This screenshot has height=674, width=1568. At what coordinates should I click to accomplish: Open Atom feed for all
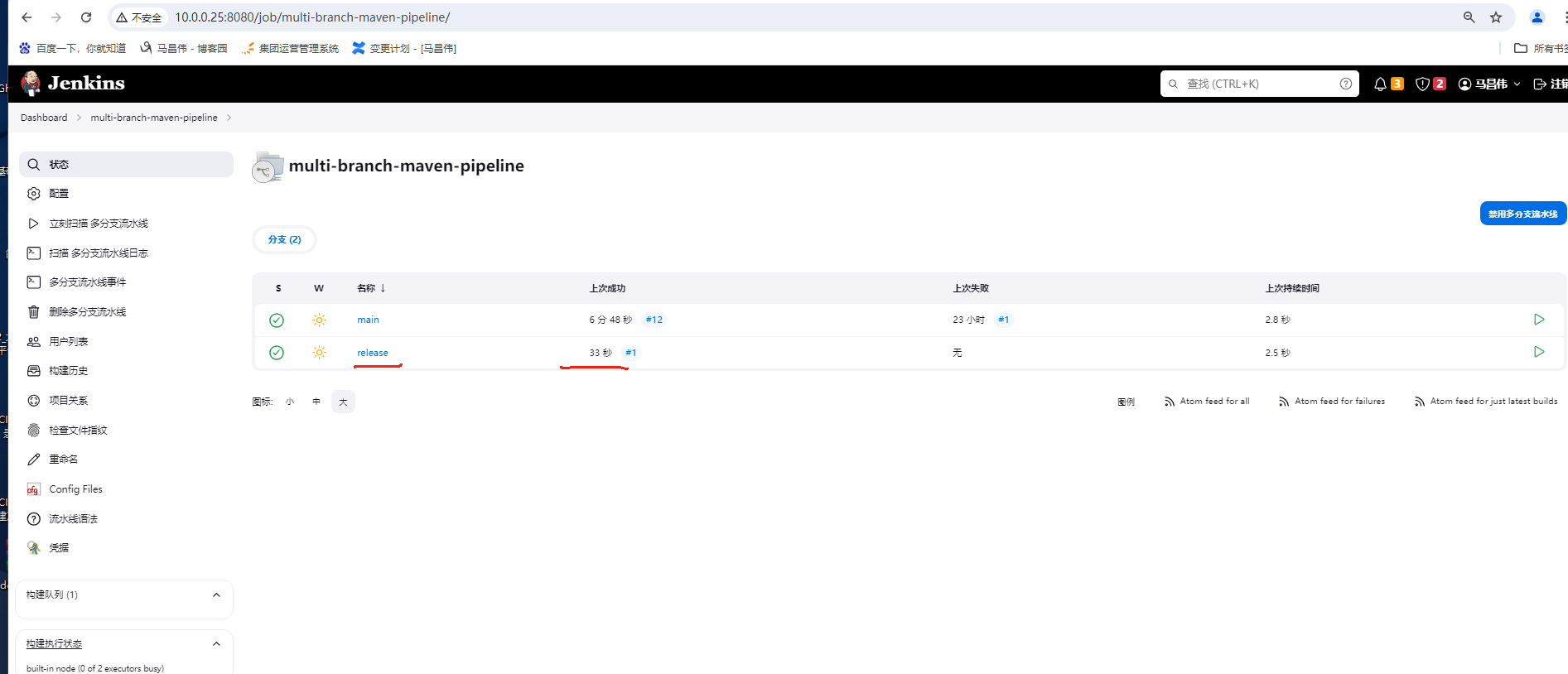[x=1207, y=402]
